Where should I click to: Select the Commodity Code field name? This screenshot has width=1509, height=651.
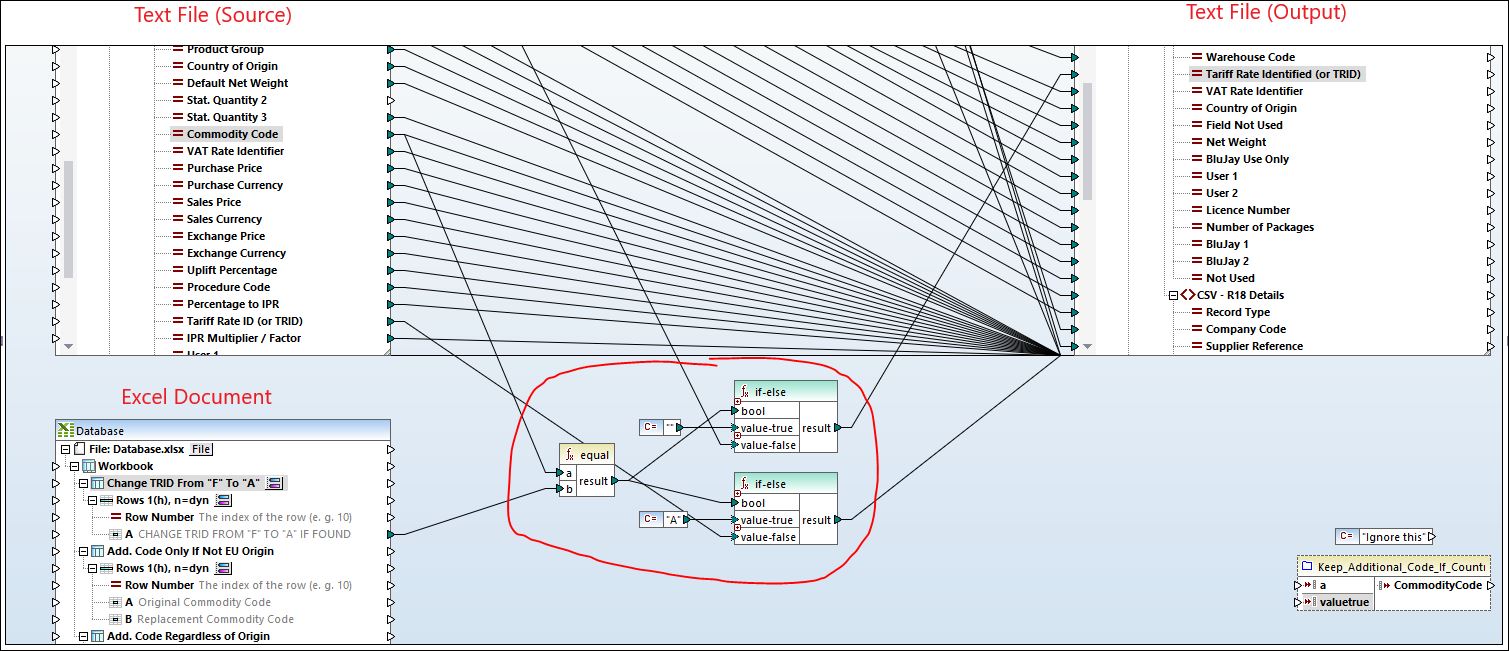click(x=232, y=134)
